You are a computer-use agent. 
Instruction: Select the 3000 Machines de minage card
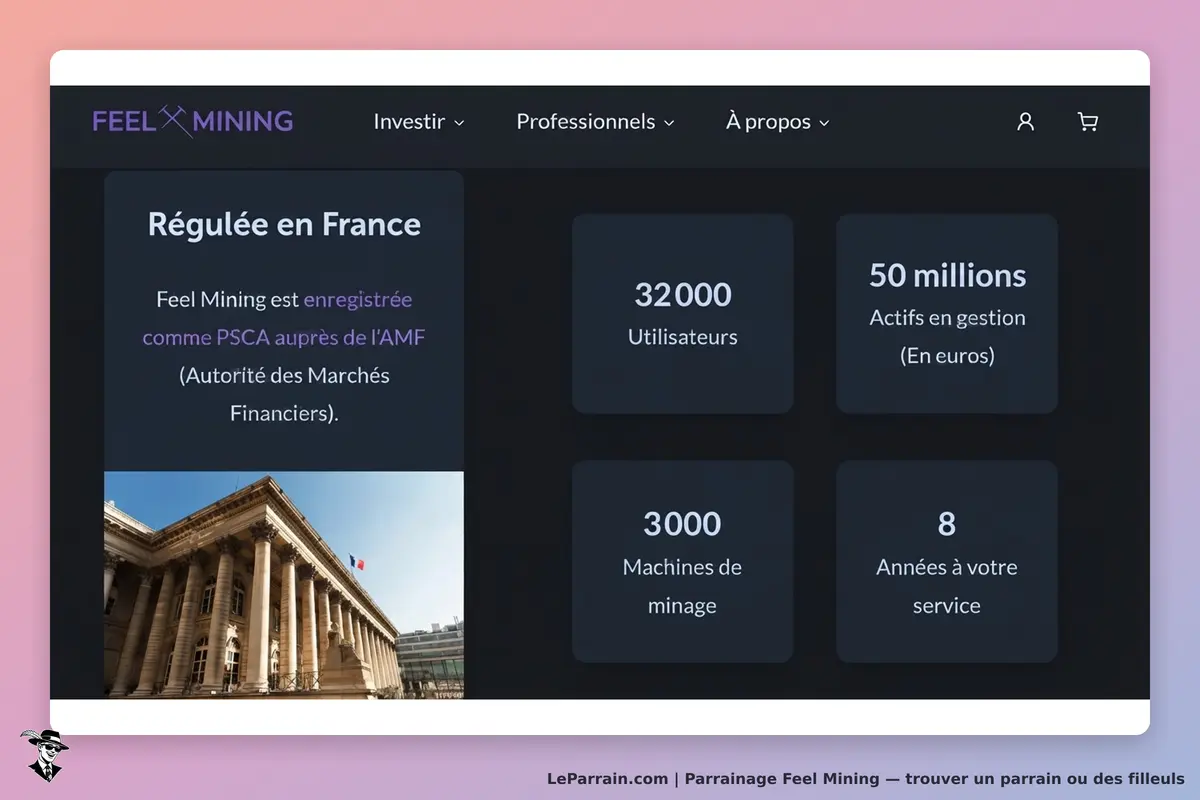pos(683,561)
